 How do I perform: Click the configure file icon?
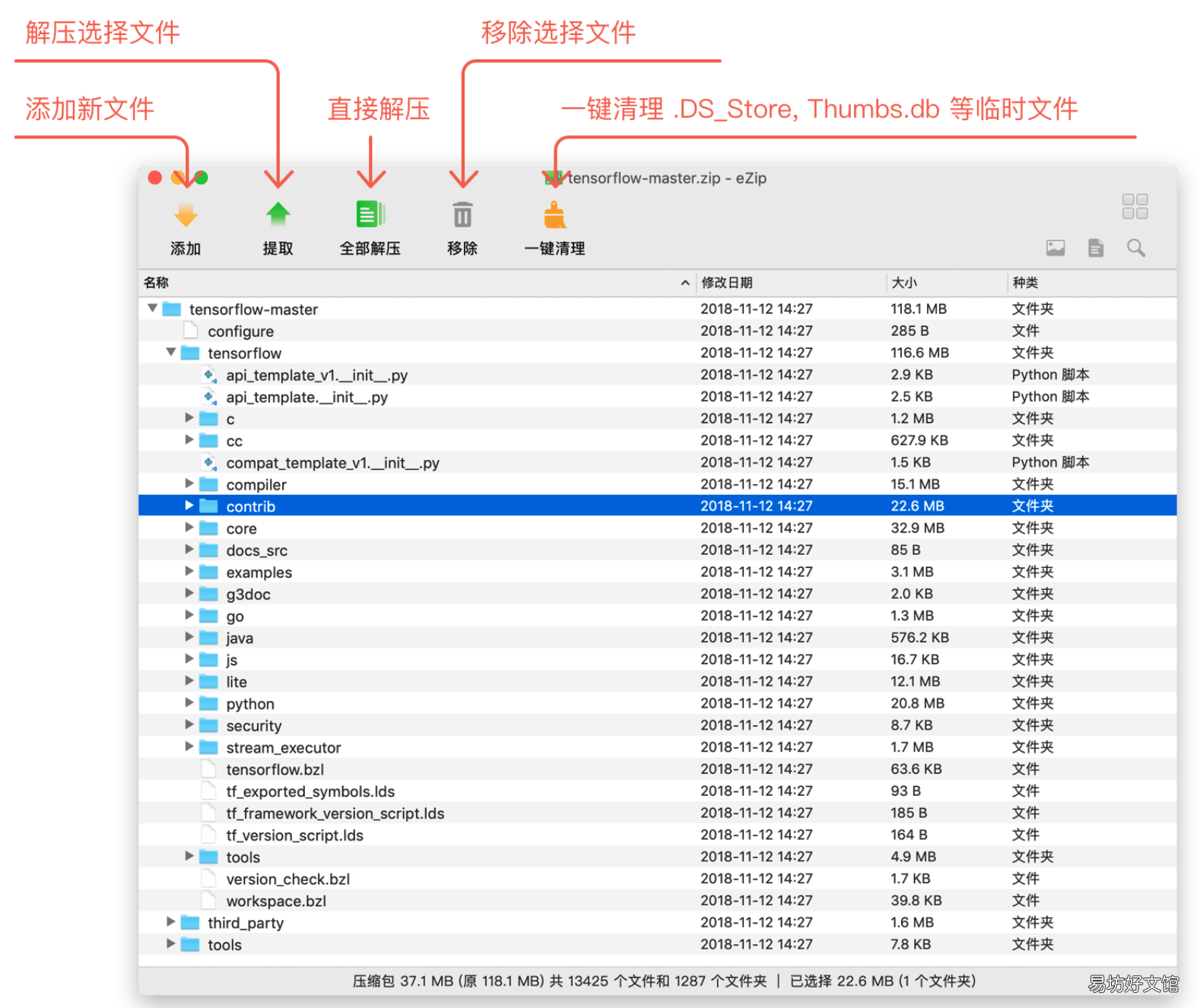pyautogui.click(x=191, y=331)
